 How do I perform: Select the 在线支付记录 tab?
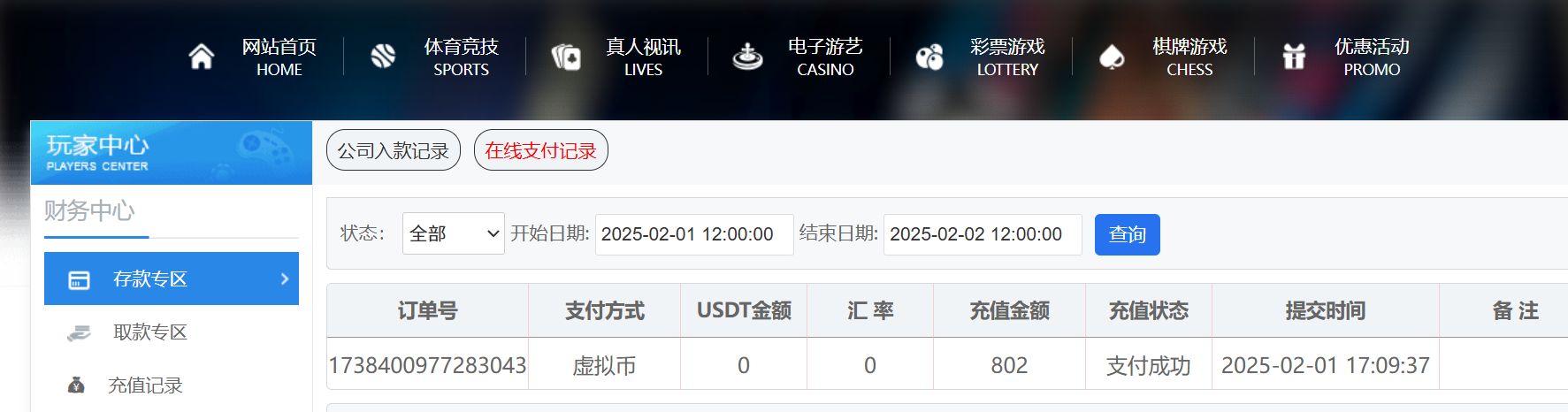(x=541, y=150)
